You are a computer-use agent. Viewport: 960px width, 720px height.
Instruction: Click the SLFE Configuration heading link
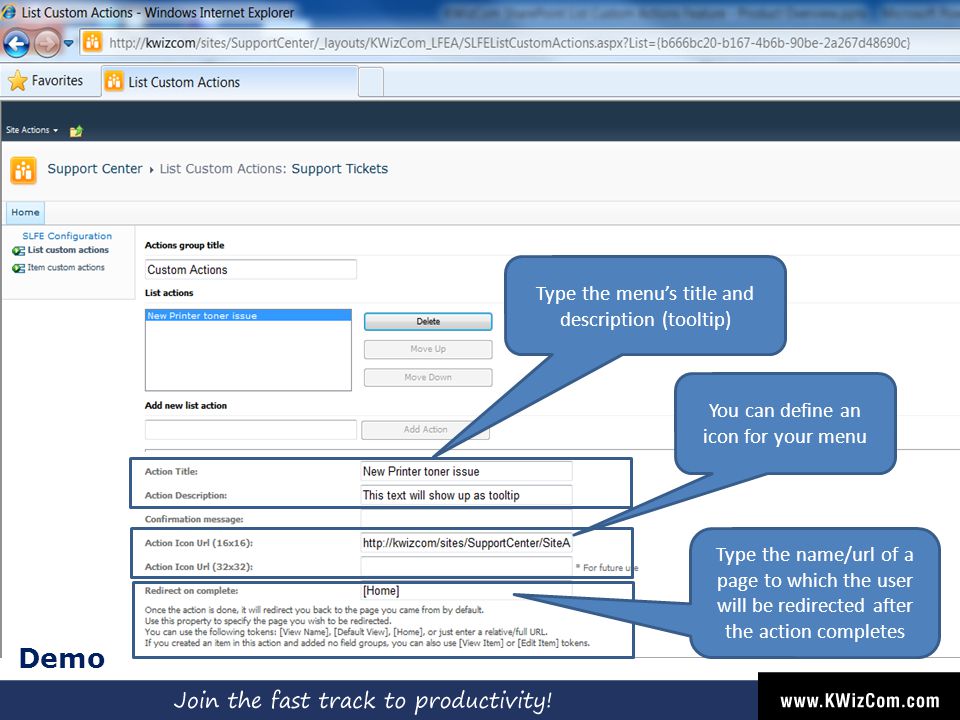(x=67, y=236)
